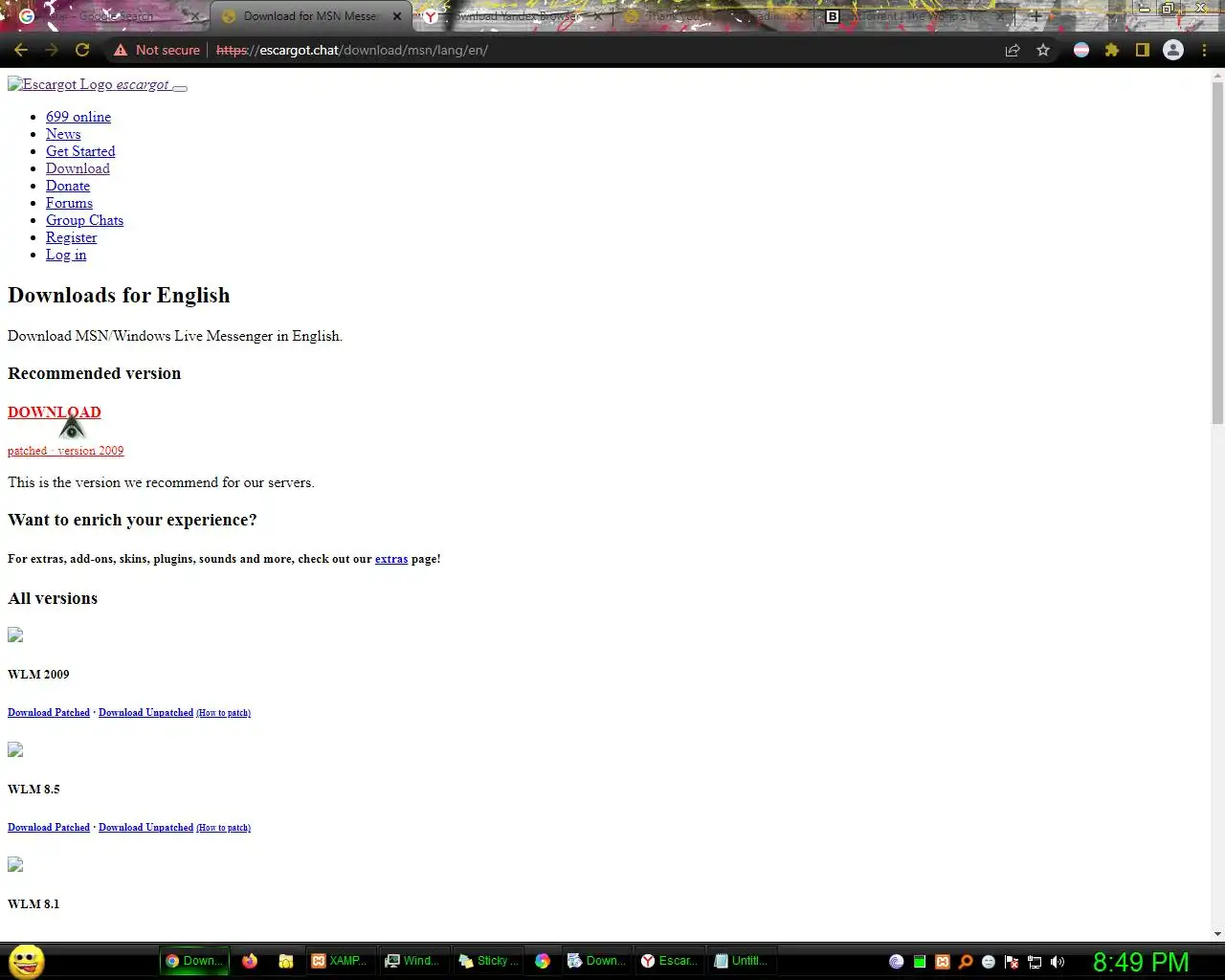The height and width of the screenshot is (980, 1225).
Task: Click the striped flag extension icon in the toolbar
Action: [1081, 50]
